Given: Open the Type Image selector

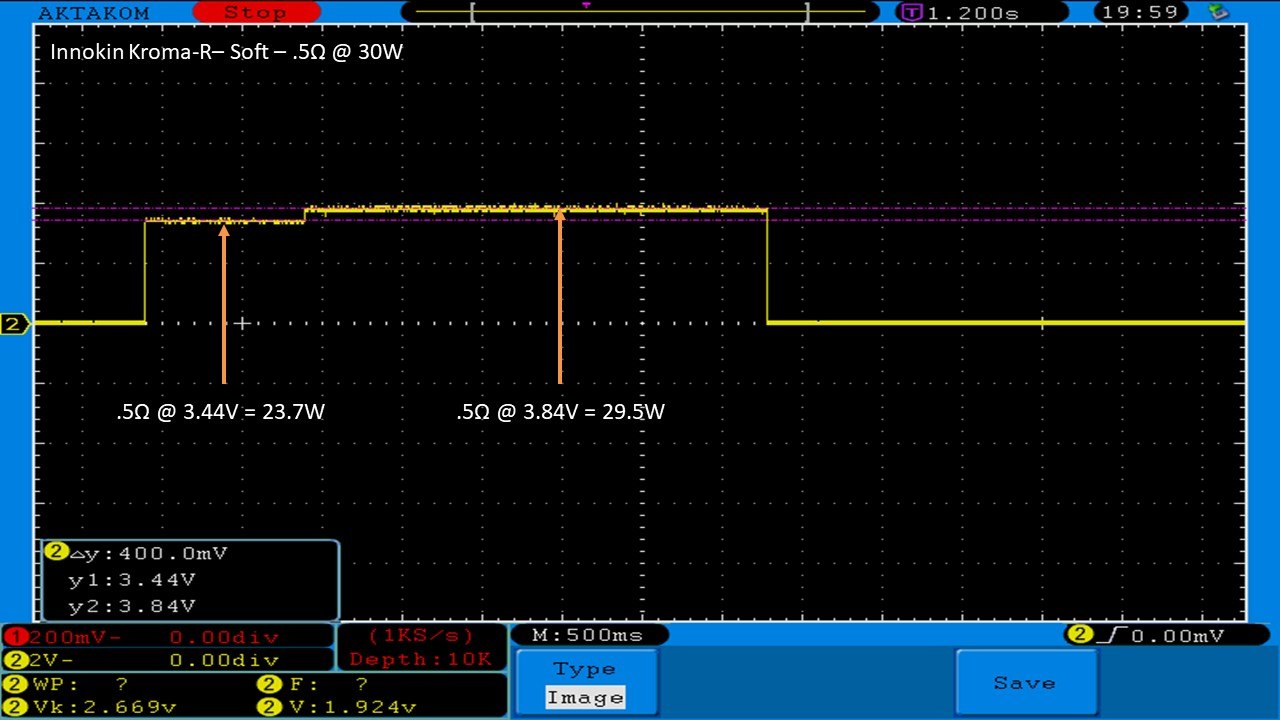Looking at the screenshot, I should tap(586, 684).
